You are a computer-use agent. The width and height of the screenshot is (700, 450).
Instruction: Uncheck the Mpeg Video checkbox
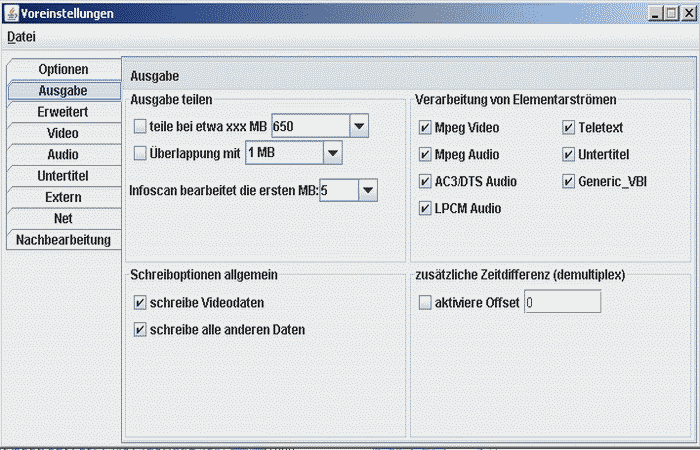426,128
